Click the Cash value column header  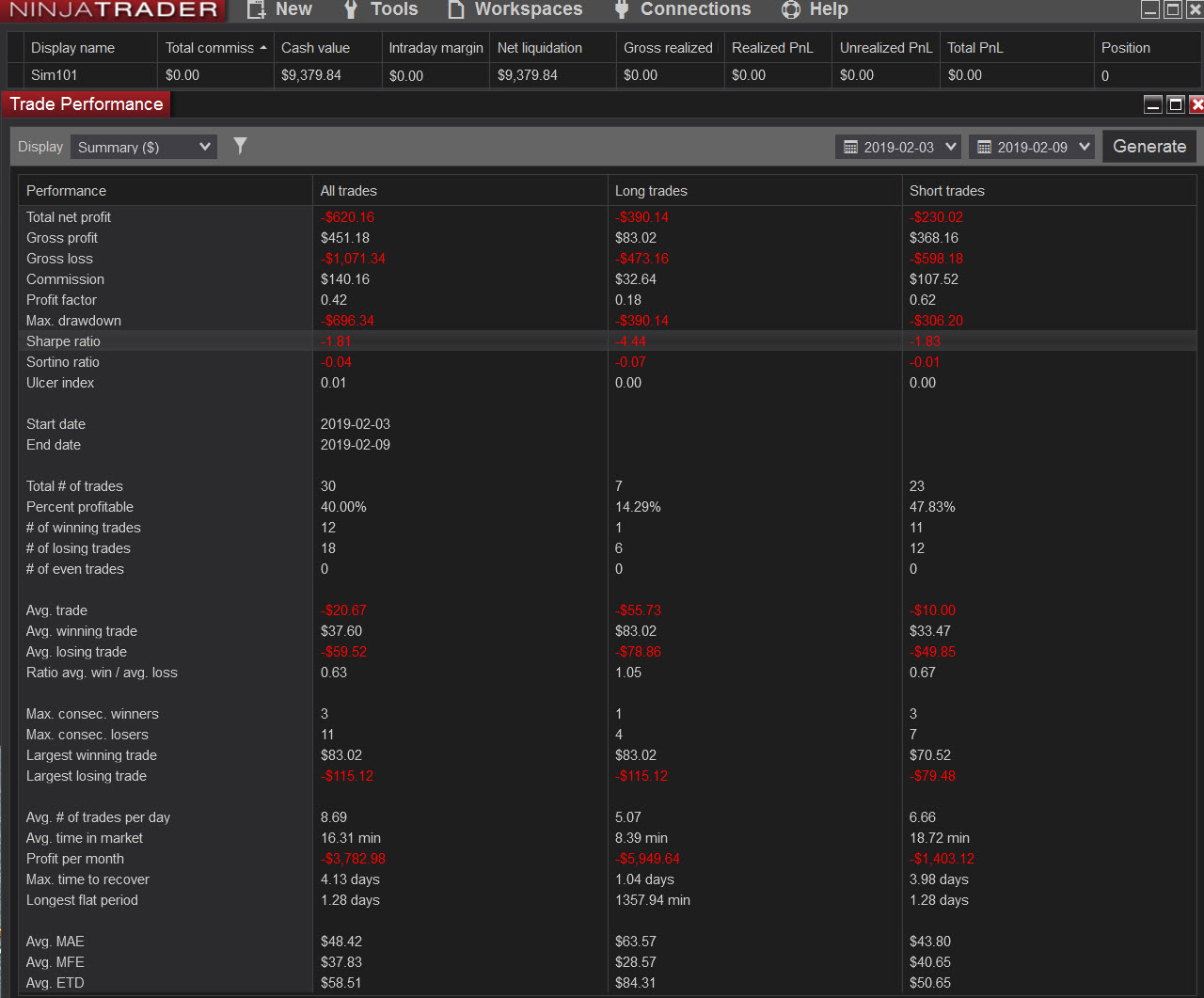327,48
